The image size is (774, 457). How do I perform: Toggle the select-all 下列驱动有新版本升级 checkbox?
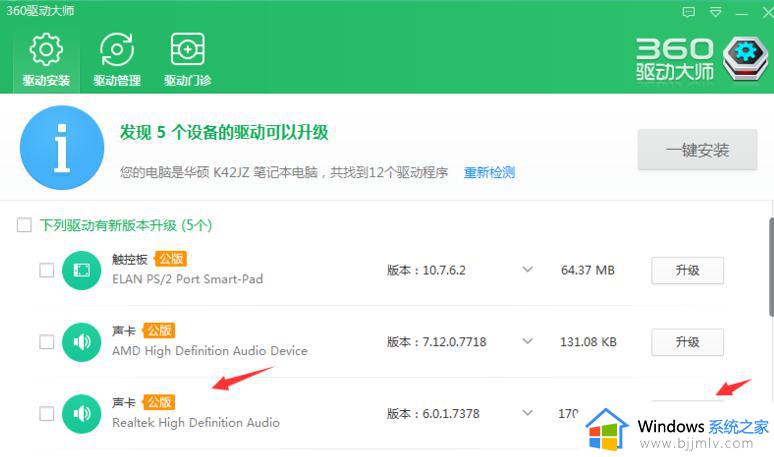[x=24, y=225]
